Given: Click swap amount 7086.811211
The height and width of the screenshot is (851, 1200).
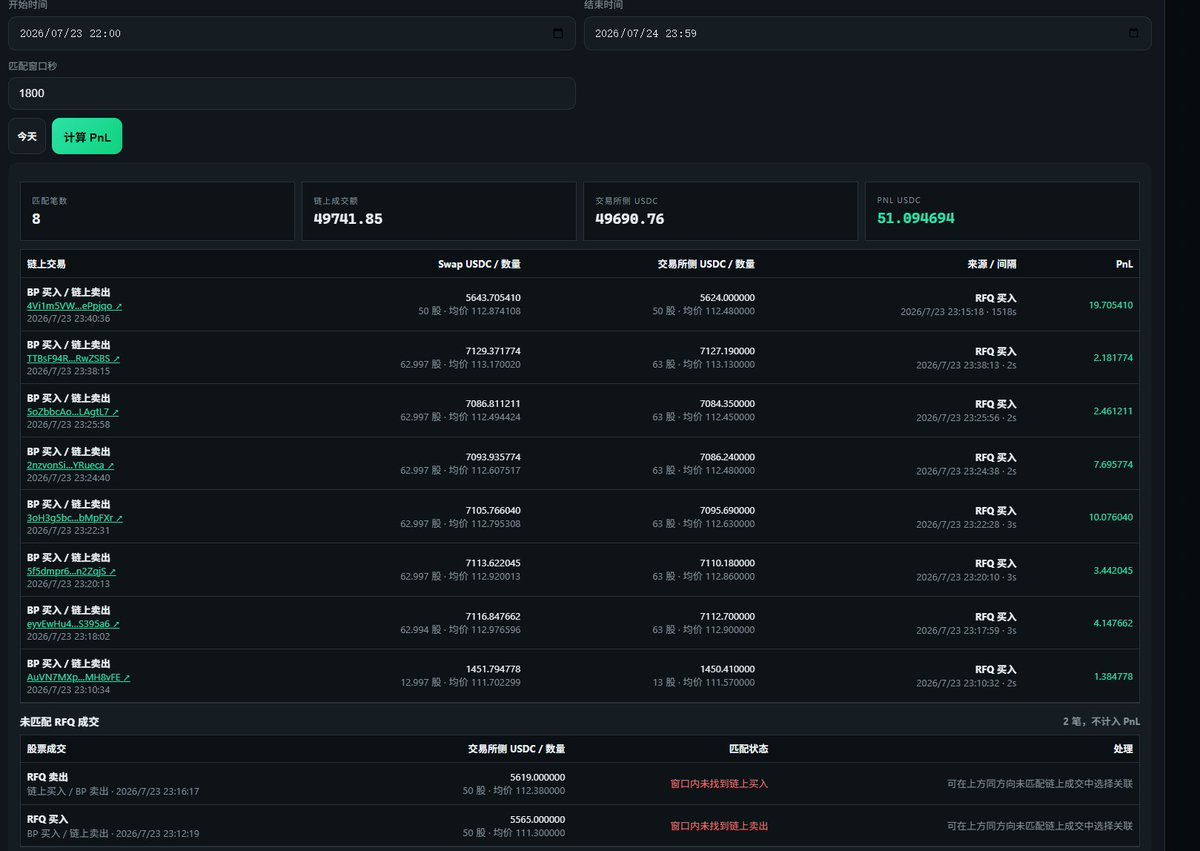Looking at the screenshot, I should (493, 404).
